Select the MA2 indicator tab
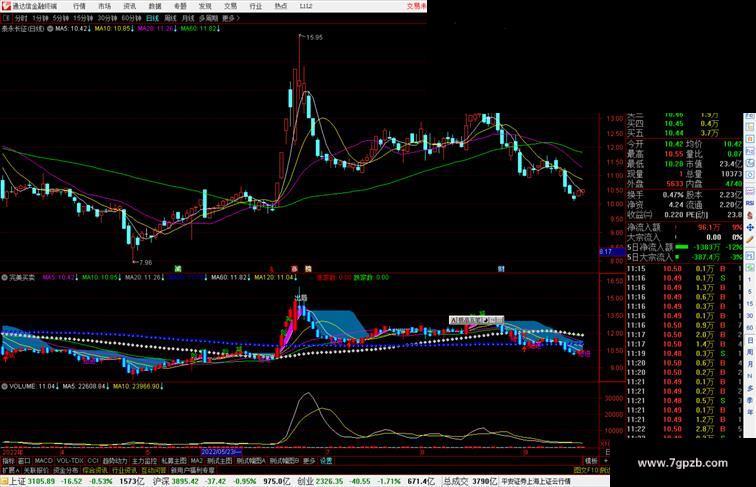Viewport: 756px width, 487px height. coord(196,461)
